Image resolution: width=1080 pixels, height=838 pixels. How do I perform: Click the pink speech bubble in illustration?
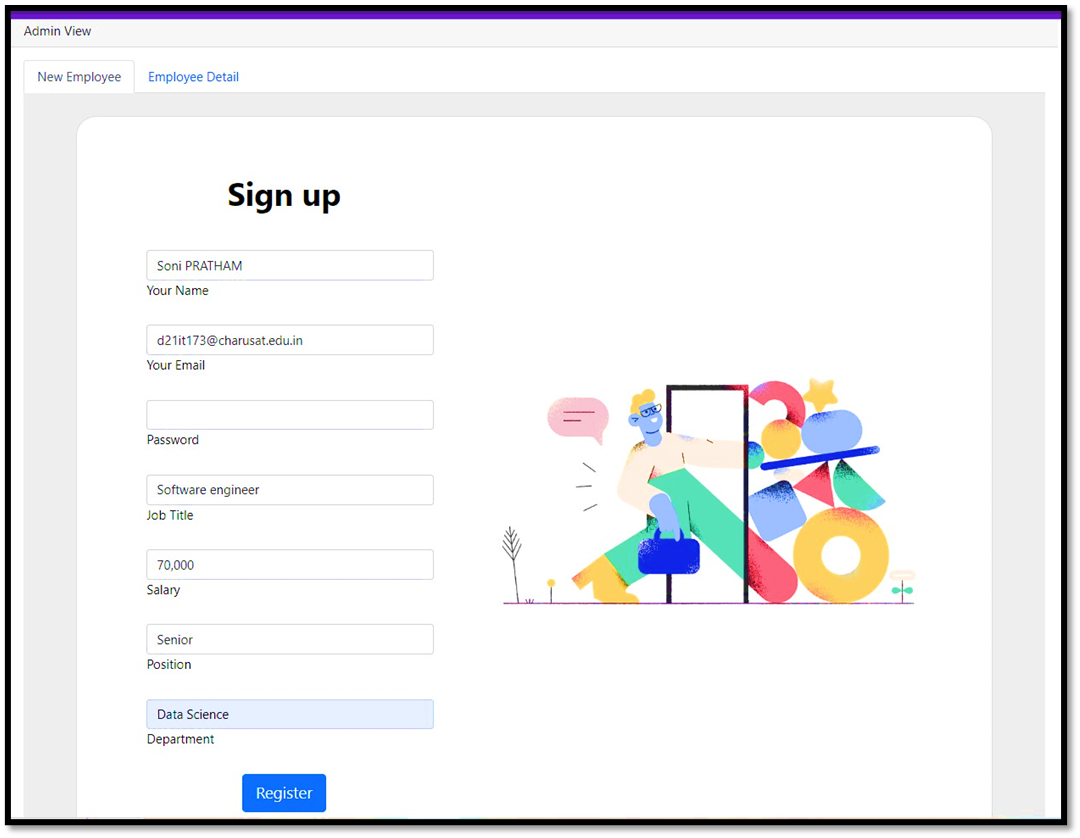click(x=578, y=419)
